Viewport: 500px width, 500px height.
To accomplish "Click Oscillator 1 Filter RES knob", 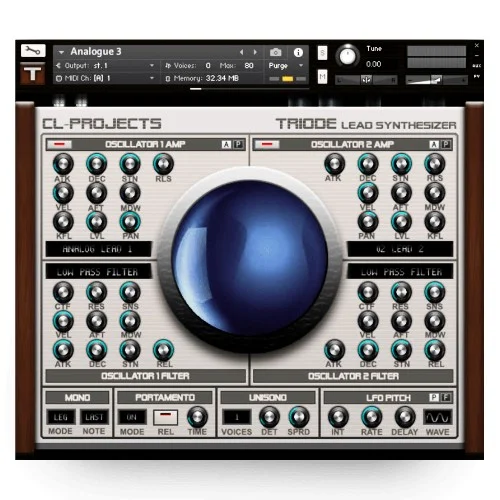I will pos(96,292).
